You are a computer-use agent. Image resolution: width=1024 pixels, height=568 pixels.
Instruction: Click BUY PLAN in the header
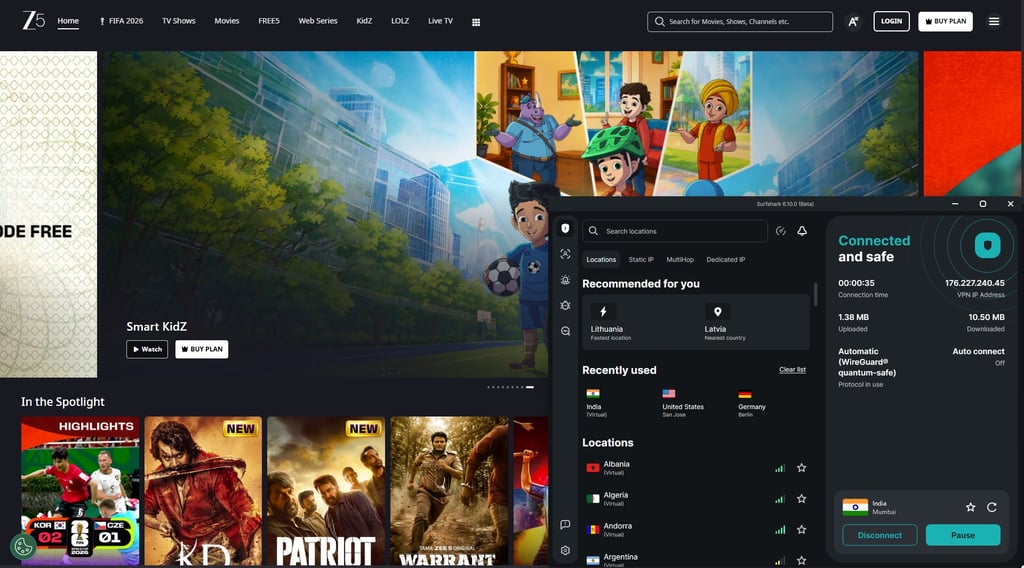[946, 22]
